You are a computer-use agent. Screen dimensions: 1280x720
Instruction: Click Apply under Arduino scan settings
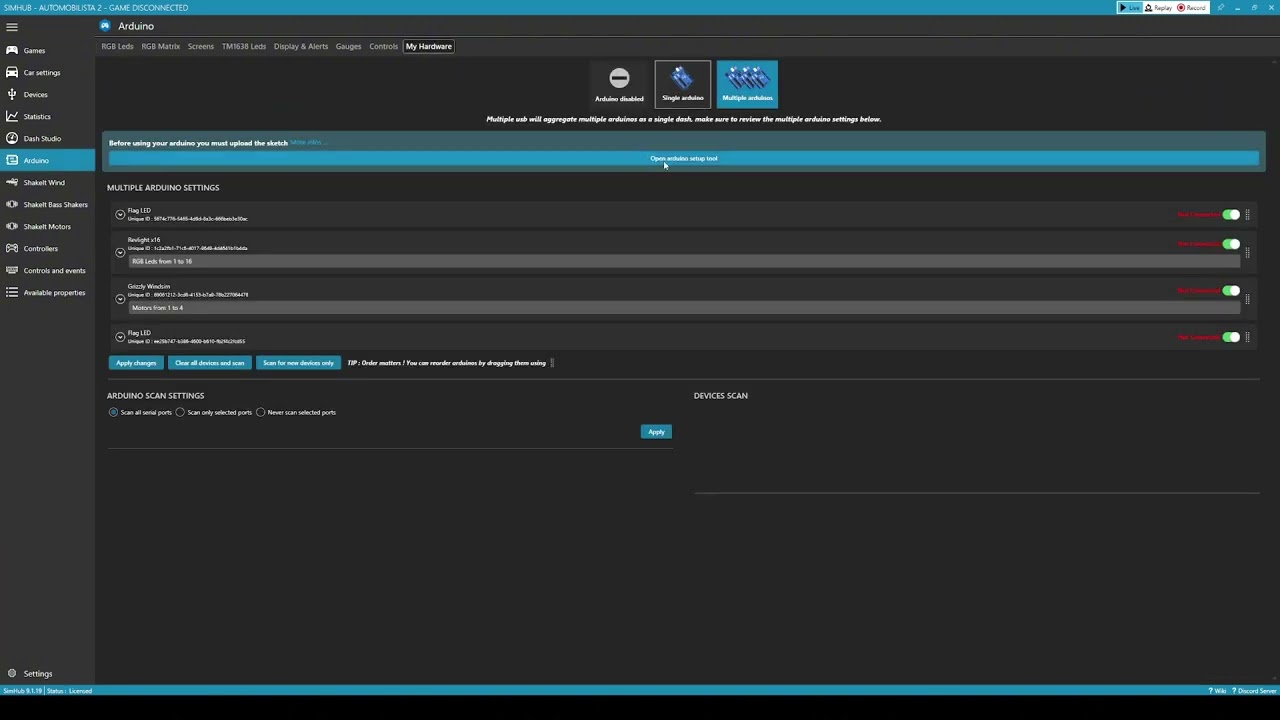(x=656, y=432)
